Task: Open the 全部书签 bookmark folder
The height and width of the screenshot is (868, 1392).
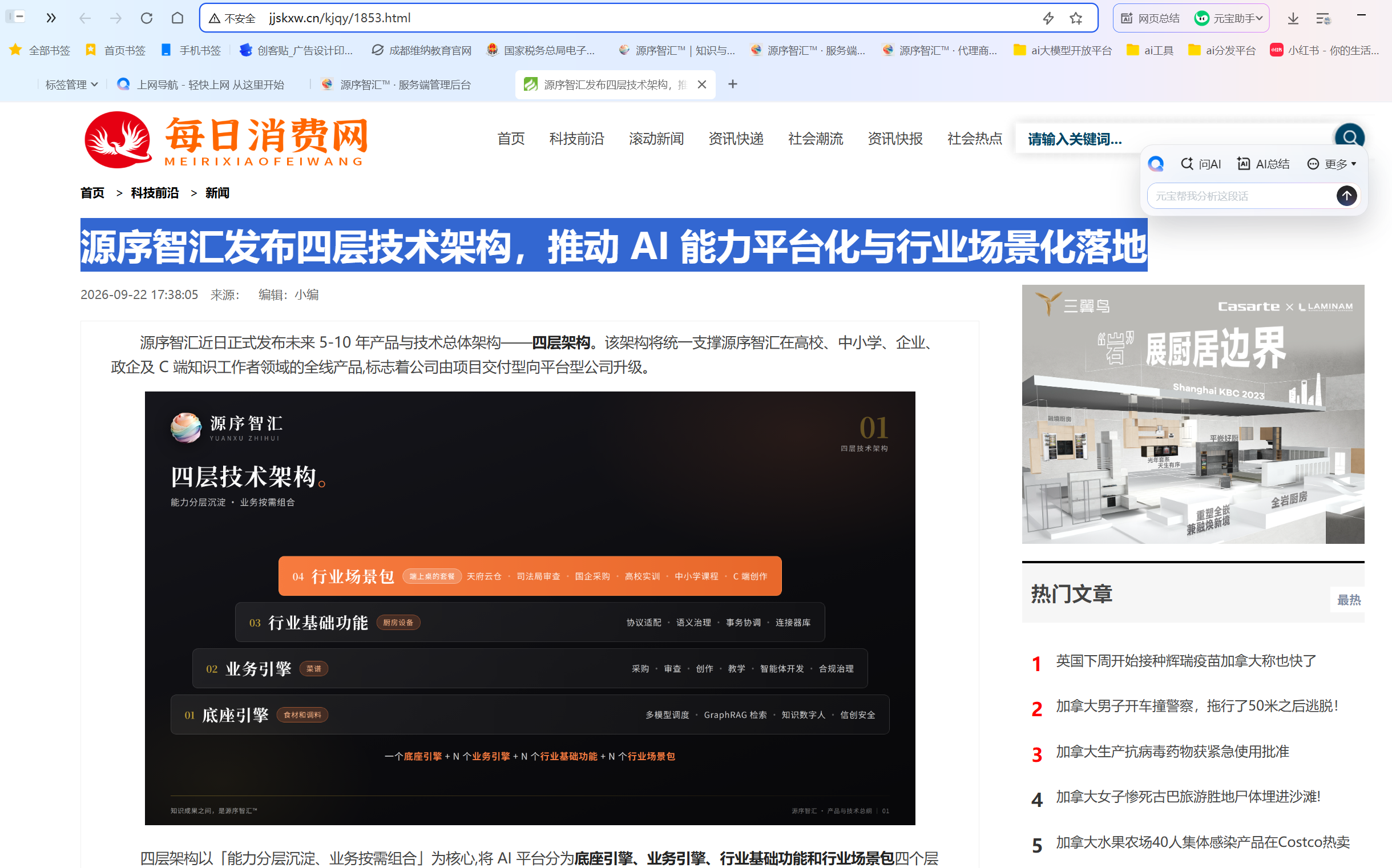Action: point(39,50)
